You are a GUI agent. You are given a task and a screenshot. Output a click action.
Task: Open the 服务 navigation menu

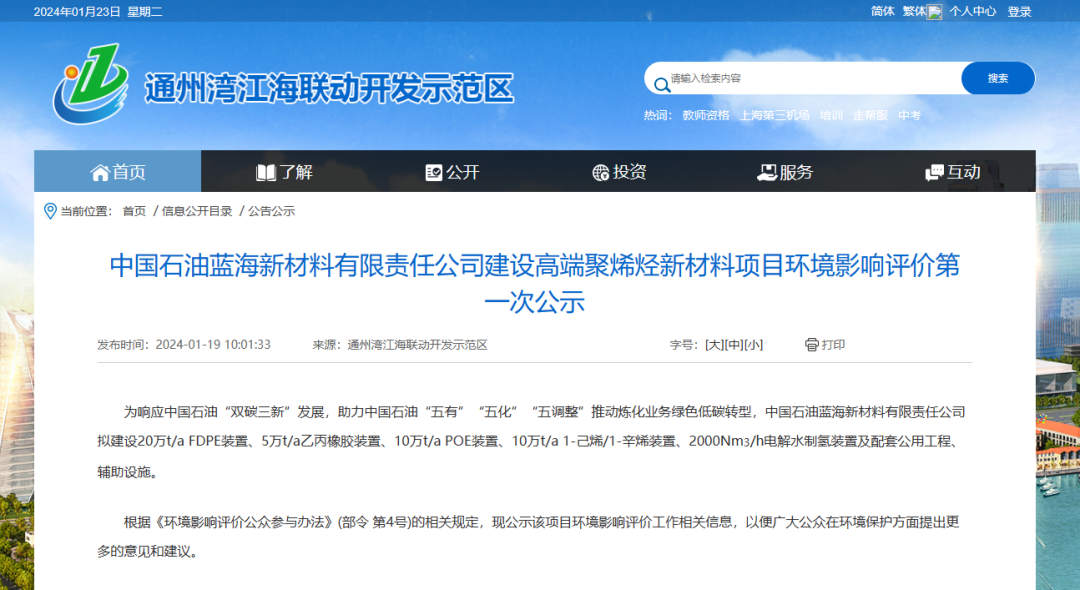tap(785, 171)
